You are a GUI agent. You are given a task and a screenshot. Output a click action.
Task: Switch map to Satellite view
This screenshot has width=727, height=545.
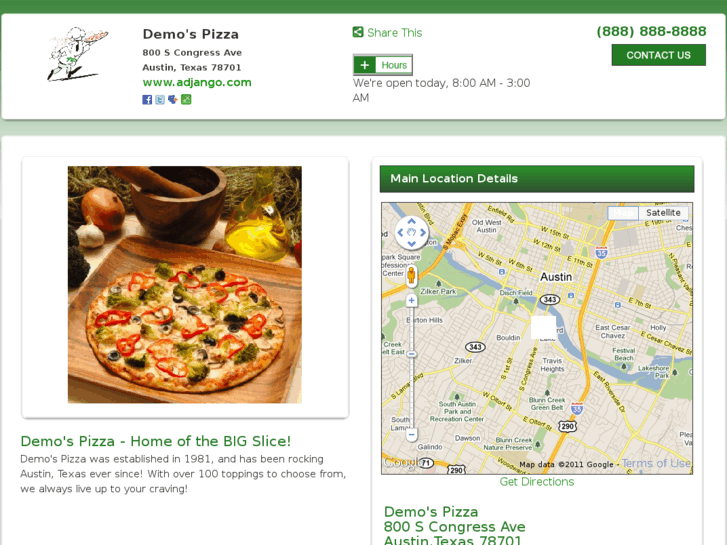pos(663,213)
